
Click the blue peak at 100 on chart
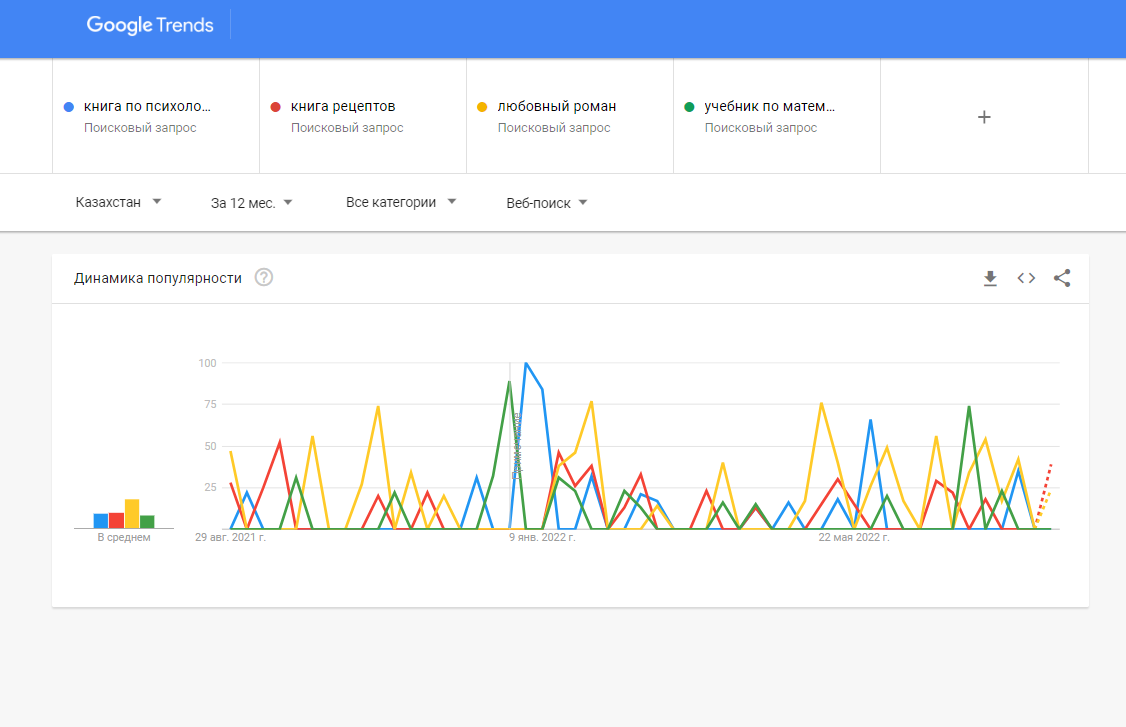point(526,364)
